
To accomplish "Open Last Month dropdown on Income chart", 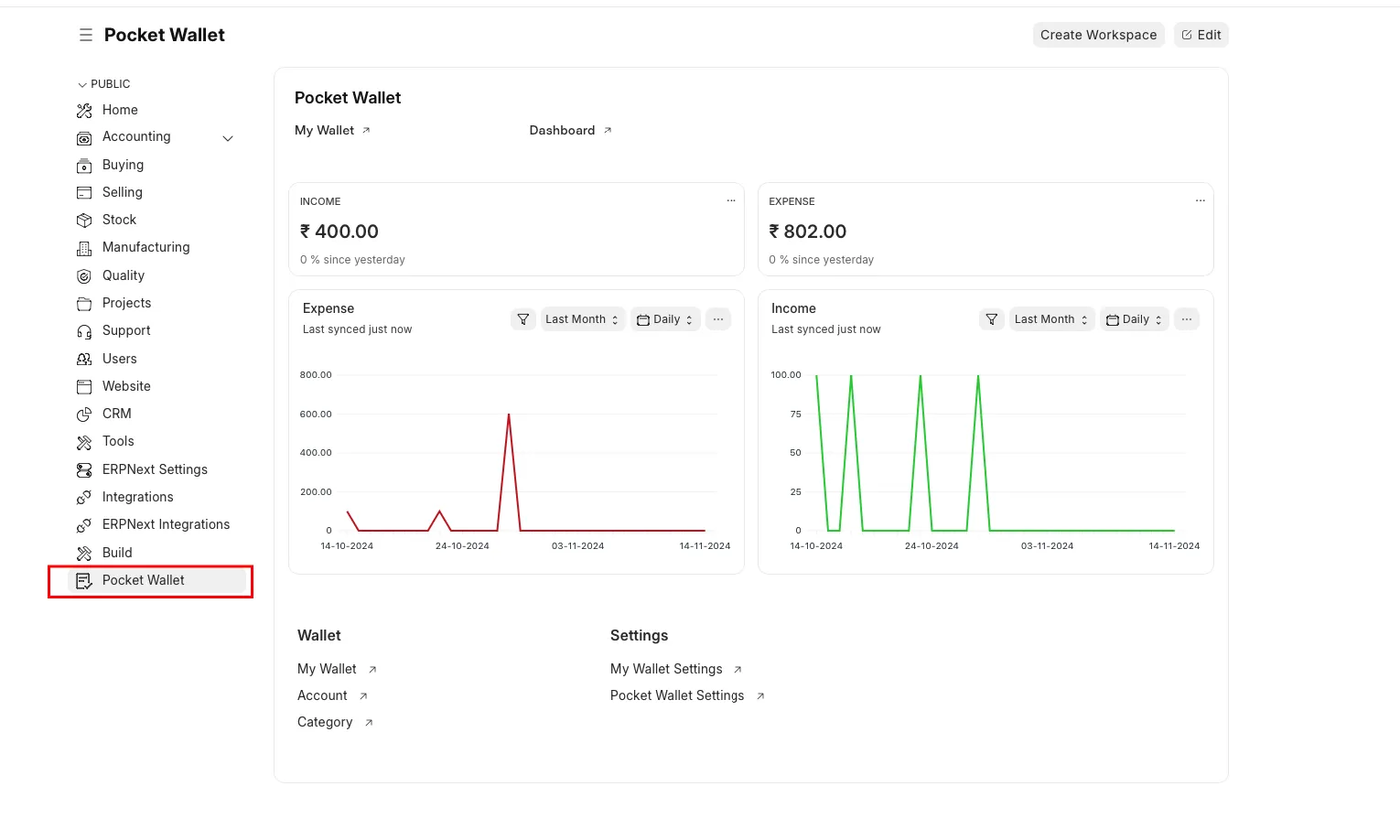I will point(1052,319).
